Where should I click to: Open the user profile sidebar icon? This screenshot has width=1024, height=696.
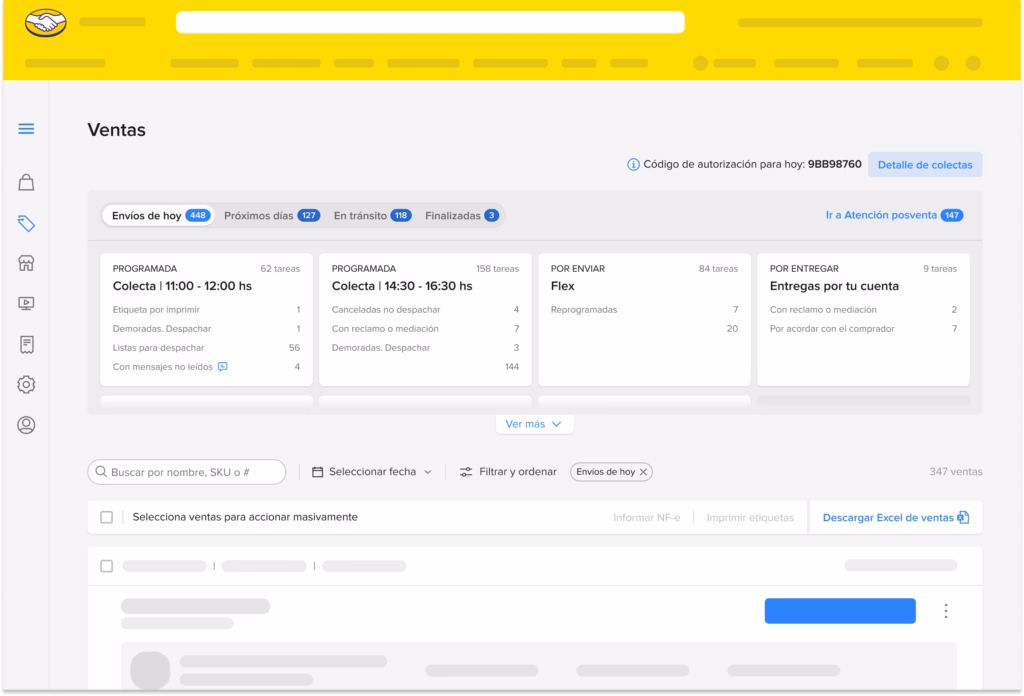point(26,425)
